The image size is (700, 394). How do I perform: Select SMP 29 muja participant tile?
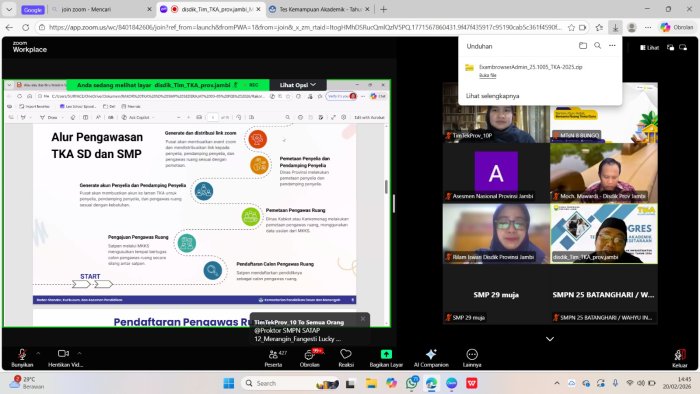pyautogui.click(x=496, y=294)
